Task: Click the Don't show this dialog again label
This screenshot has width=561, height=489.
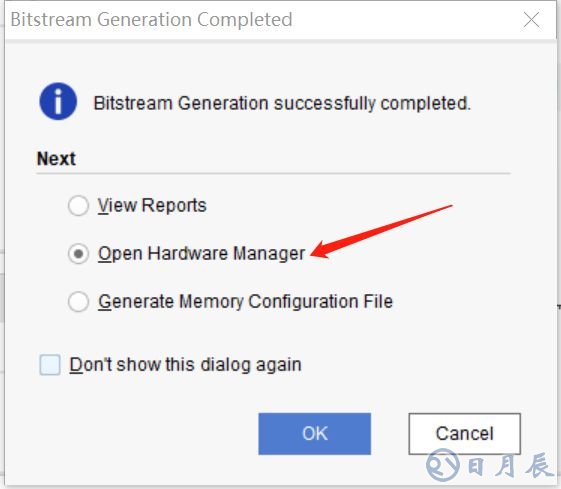Action: [x=185, y=365]
